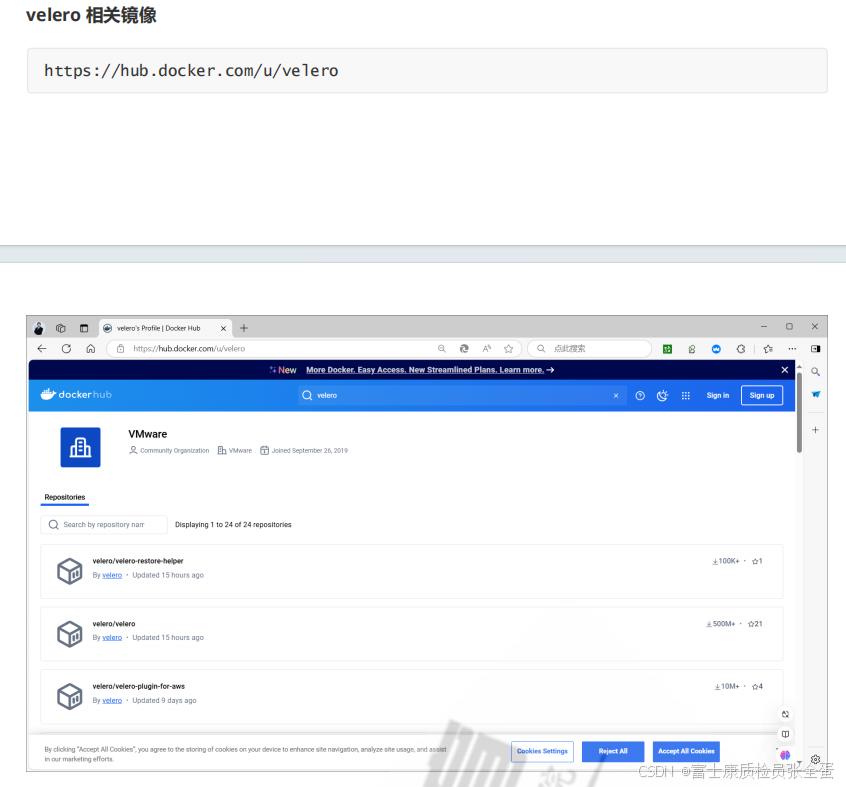Go to browser home icon

coord(91,348)
